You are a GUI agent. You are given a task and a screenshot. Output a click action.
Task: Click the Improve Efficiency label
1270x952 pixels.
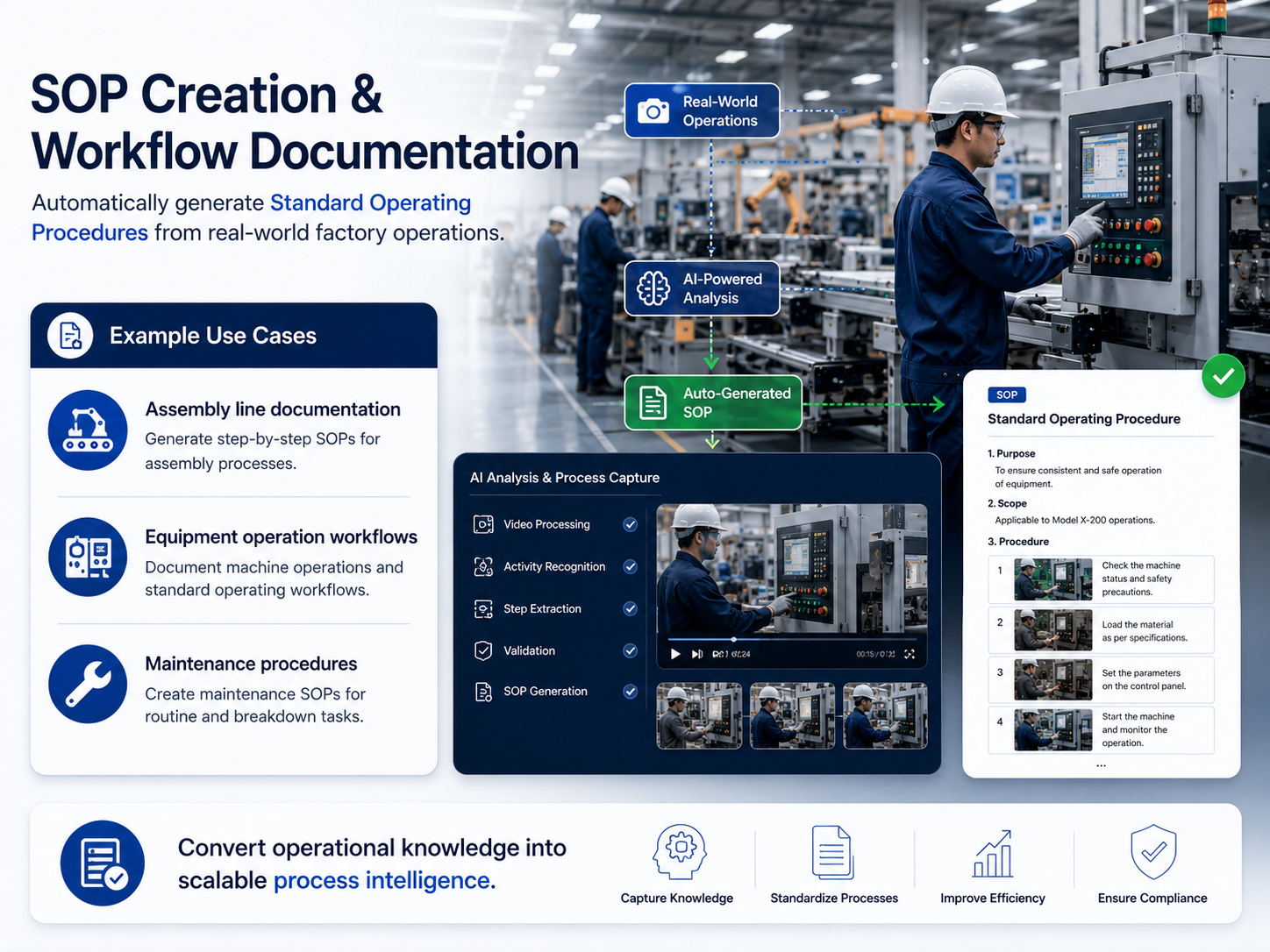point(993,898)
